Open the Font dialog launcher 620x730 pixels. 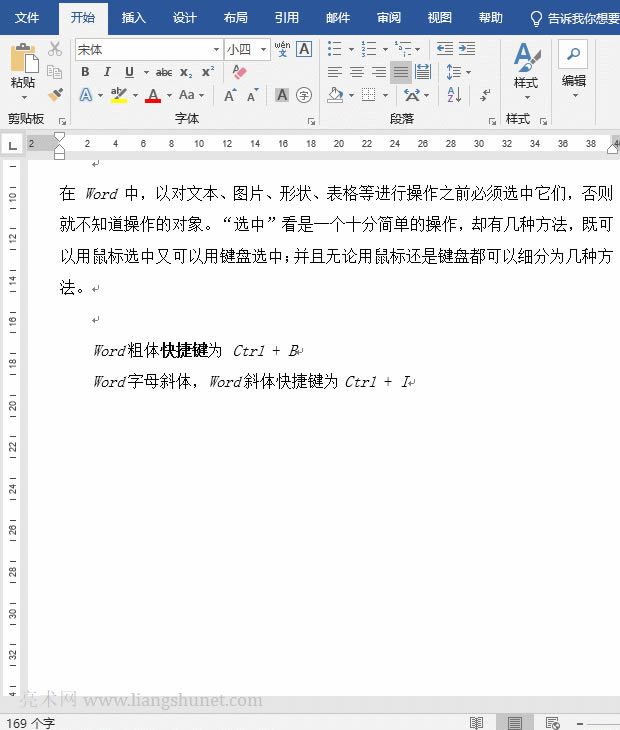tap(311, 122)
